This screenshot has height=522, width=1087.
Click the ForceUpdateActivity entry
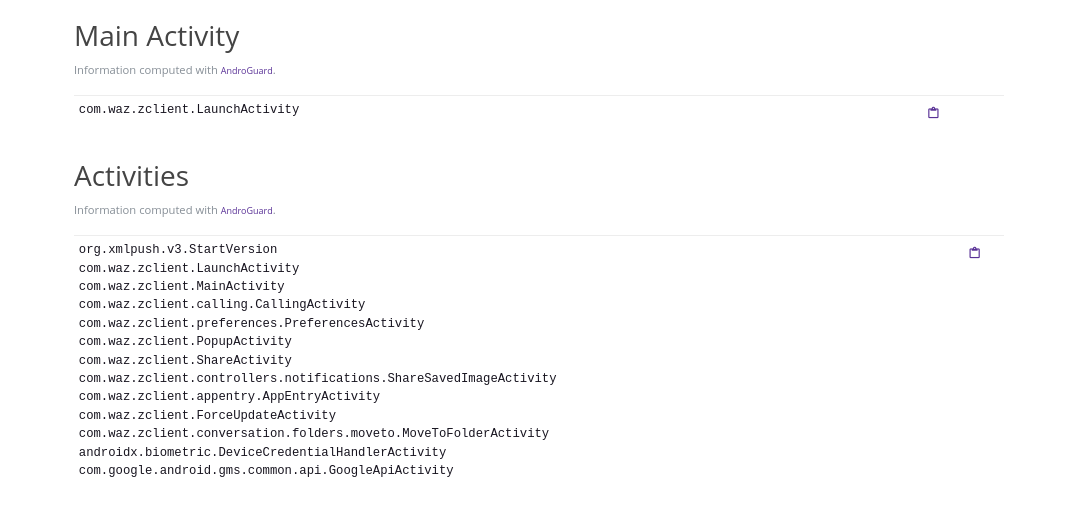(x=207, y=416)
